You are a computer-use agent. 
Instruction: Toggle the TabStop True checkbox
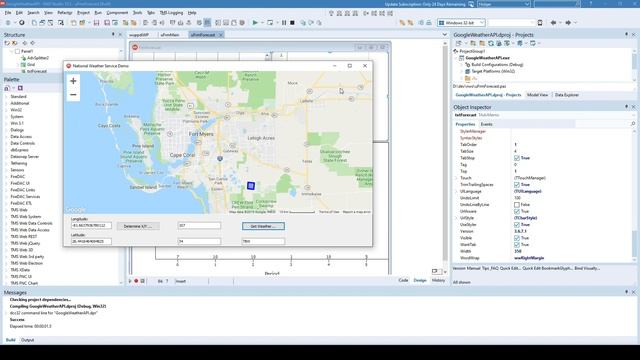pyautogui.click(x=517, y=158)
